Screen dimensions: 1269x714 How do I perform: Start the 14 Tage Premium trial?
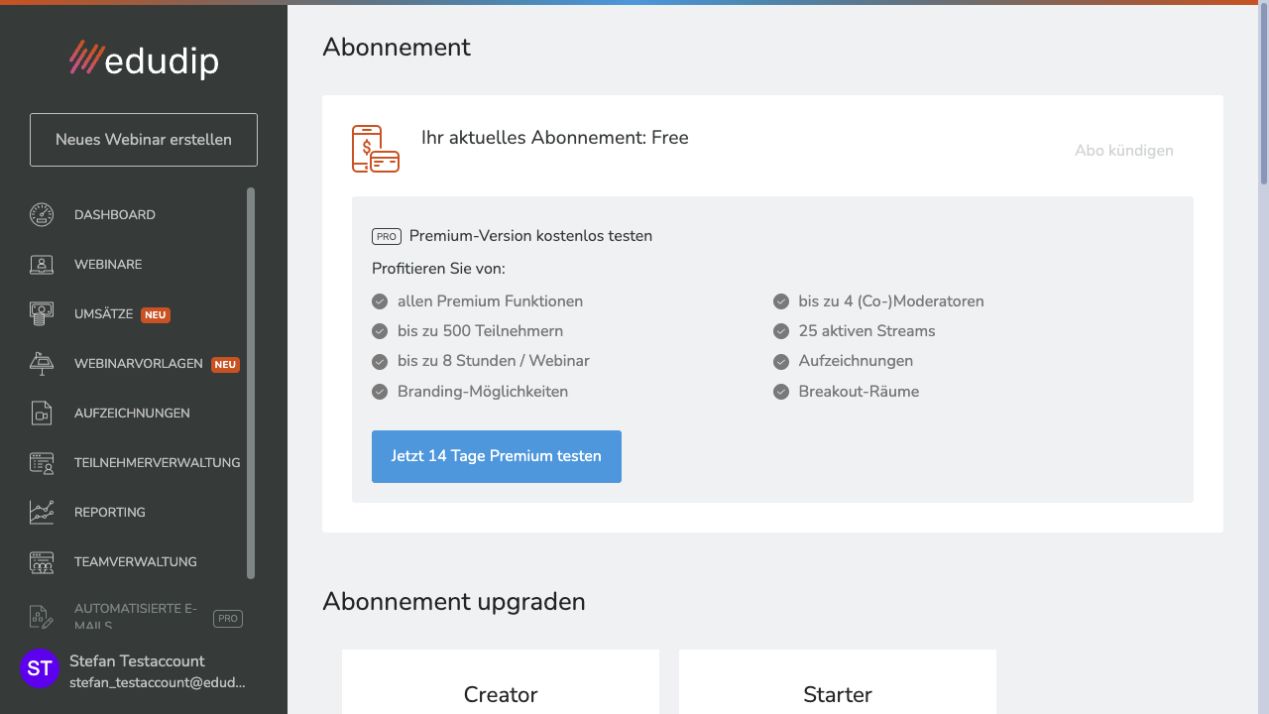(496, 456)
